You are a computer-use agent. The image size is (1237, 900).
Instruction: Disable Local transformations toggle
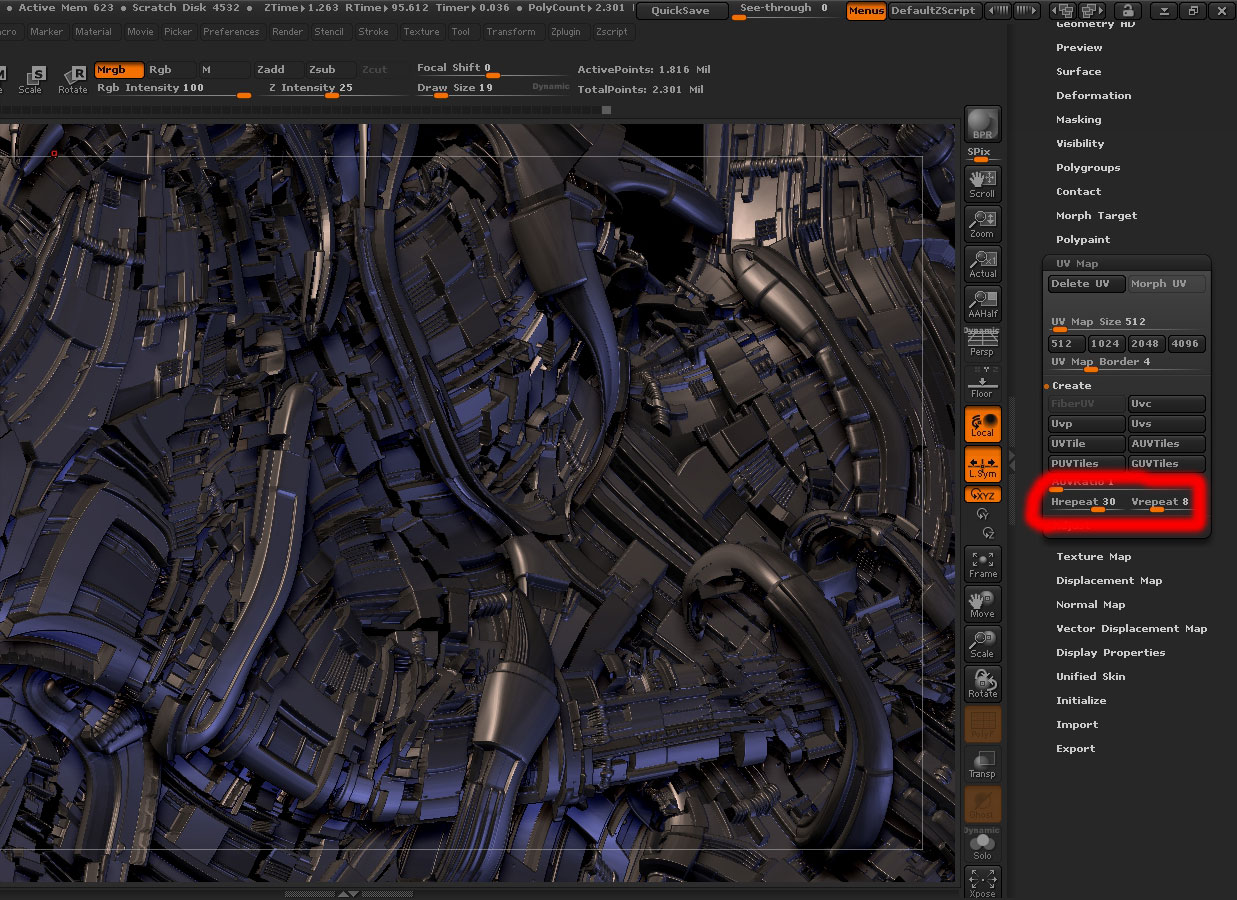pos(982,424)
